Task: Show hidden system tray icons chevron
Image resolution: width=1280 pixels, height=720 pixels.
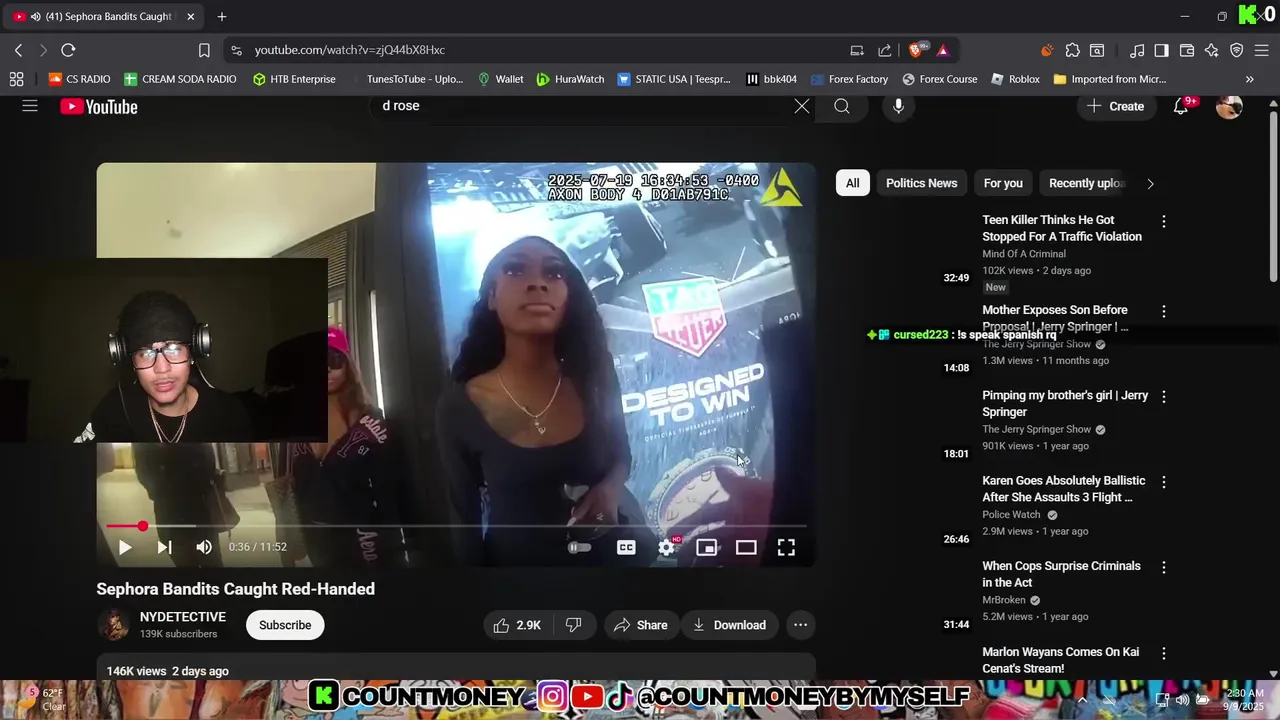Action: click(x=1082, y=699)
